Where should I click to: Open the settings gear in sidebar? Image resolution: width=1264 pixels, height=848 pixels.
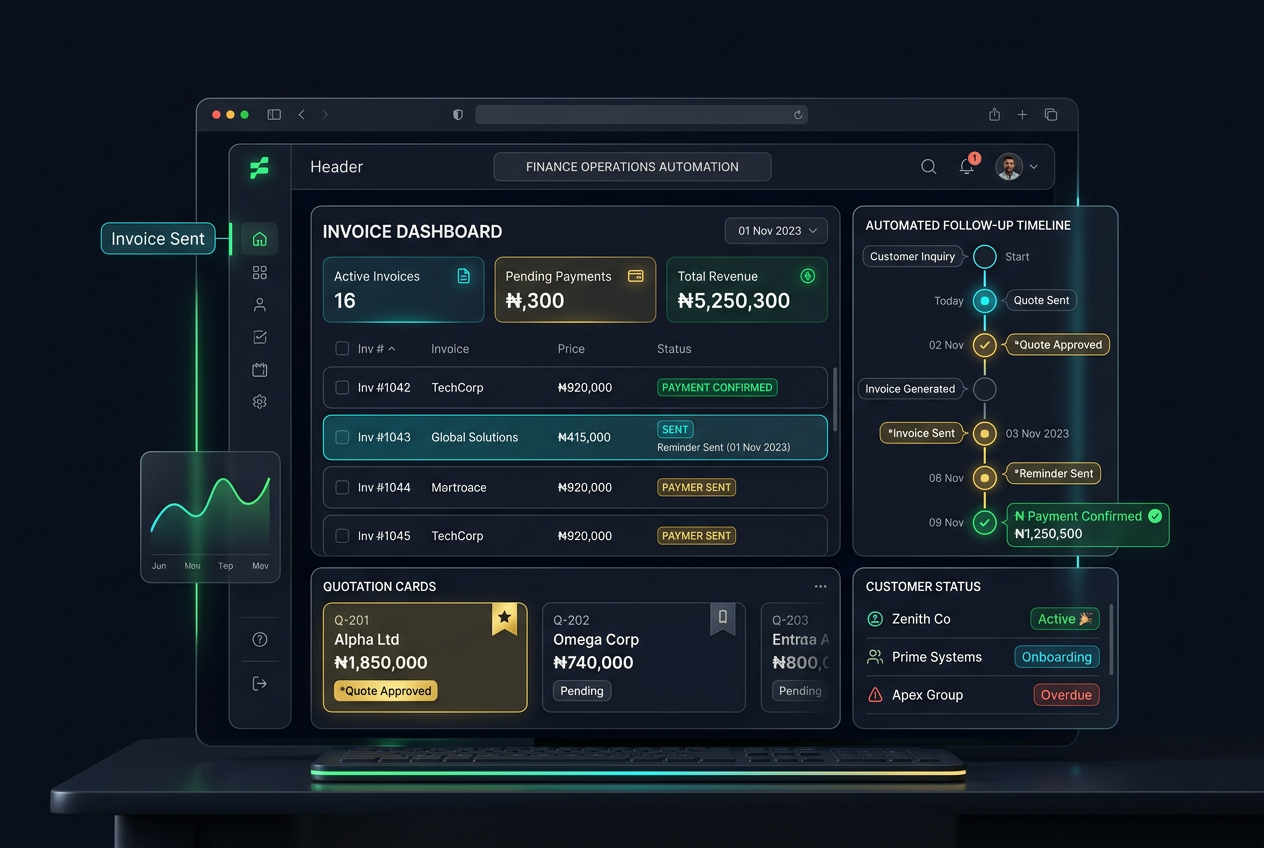coord(260,402)
